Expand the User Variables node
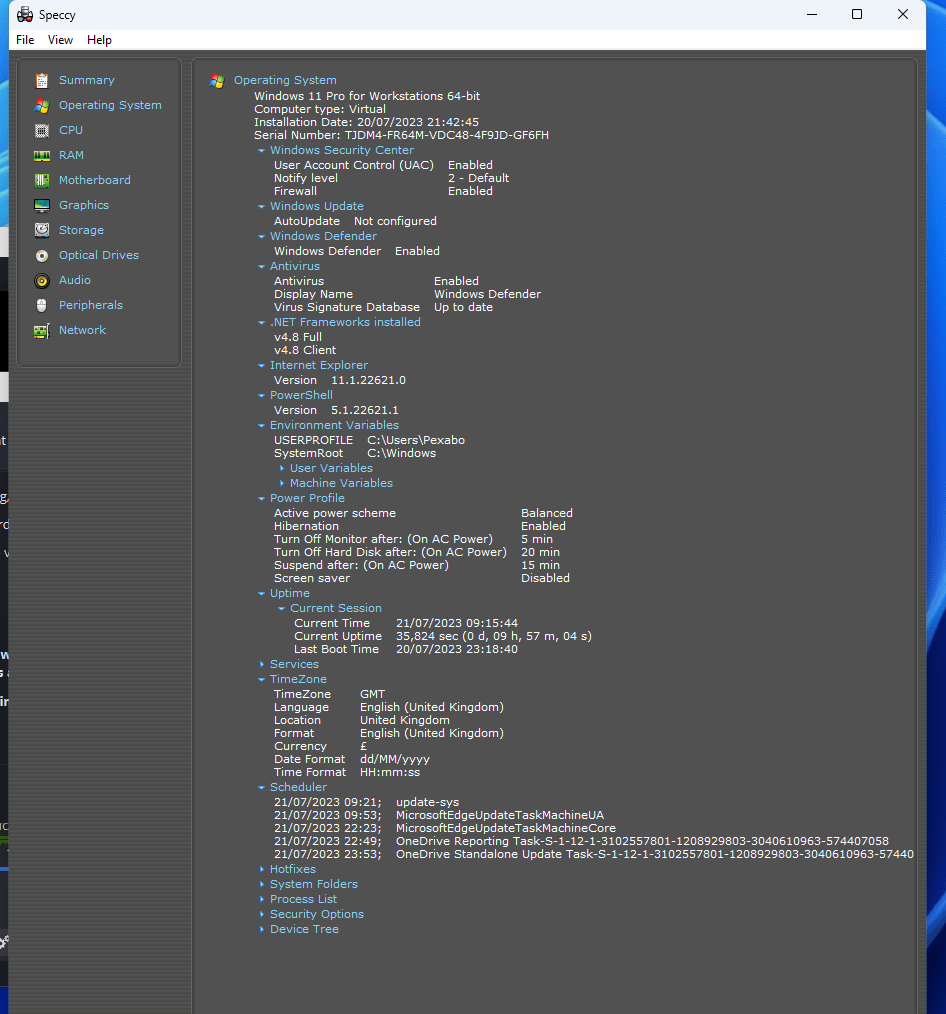This screenshot has height=1014, width=946. click(281, 468)
